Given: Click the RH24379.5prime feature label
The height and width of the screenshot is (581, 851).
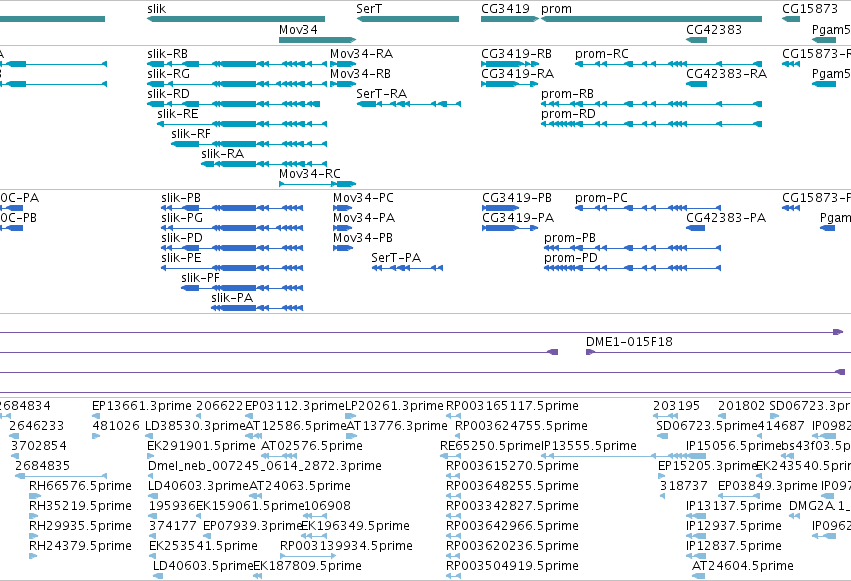Looking at the screenshot, I should point(80,546).
